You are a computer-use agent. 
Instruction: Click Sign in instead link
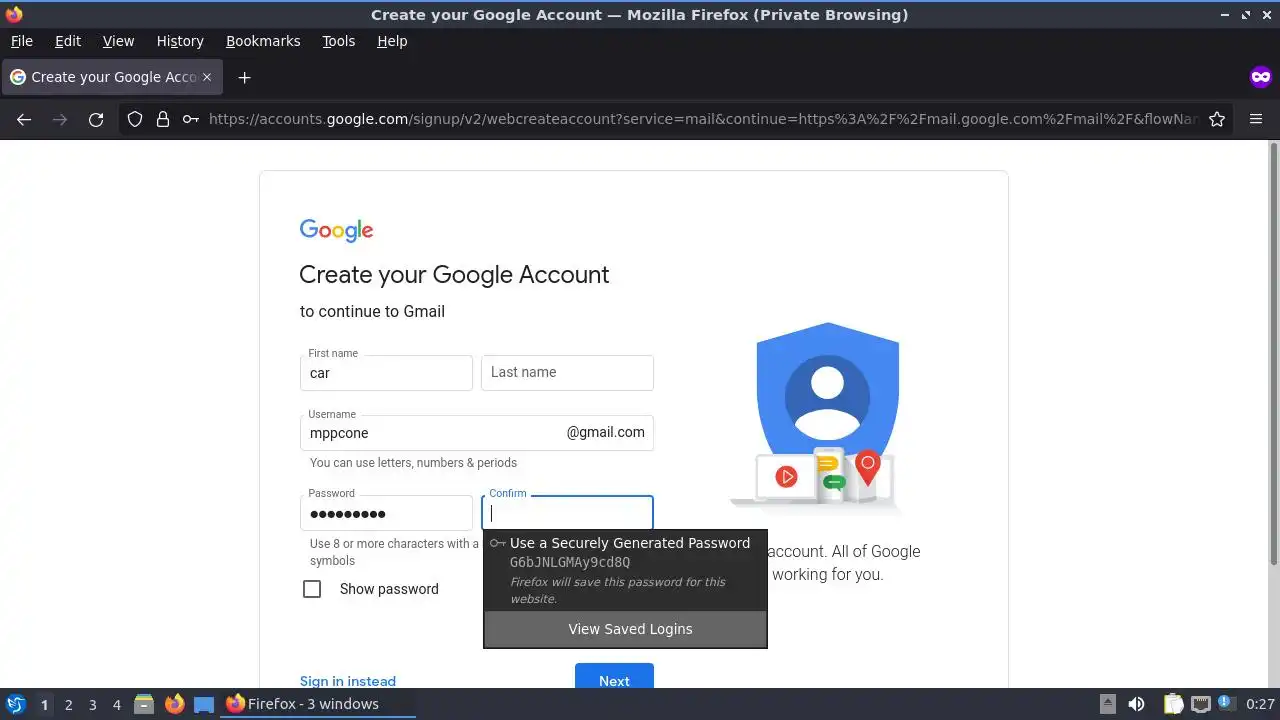point(348,680)
